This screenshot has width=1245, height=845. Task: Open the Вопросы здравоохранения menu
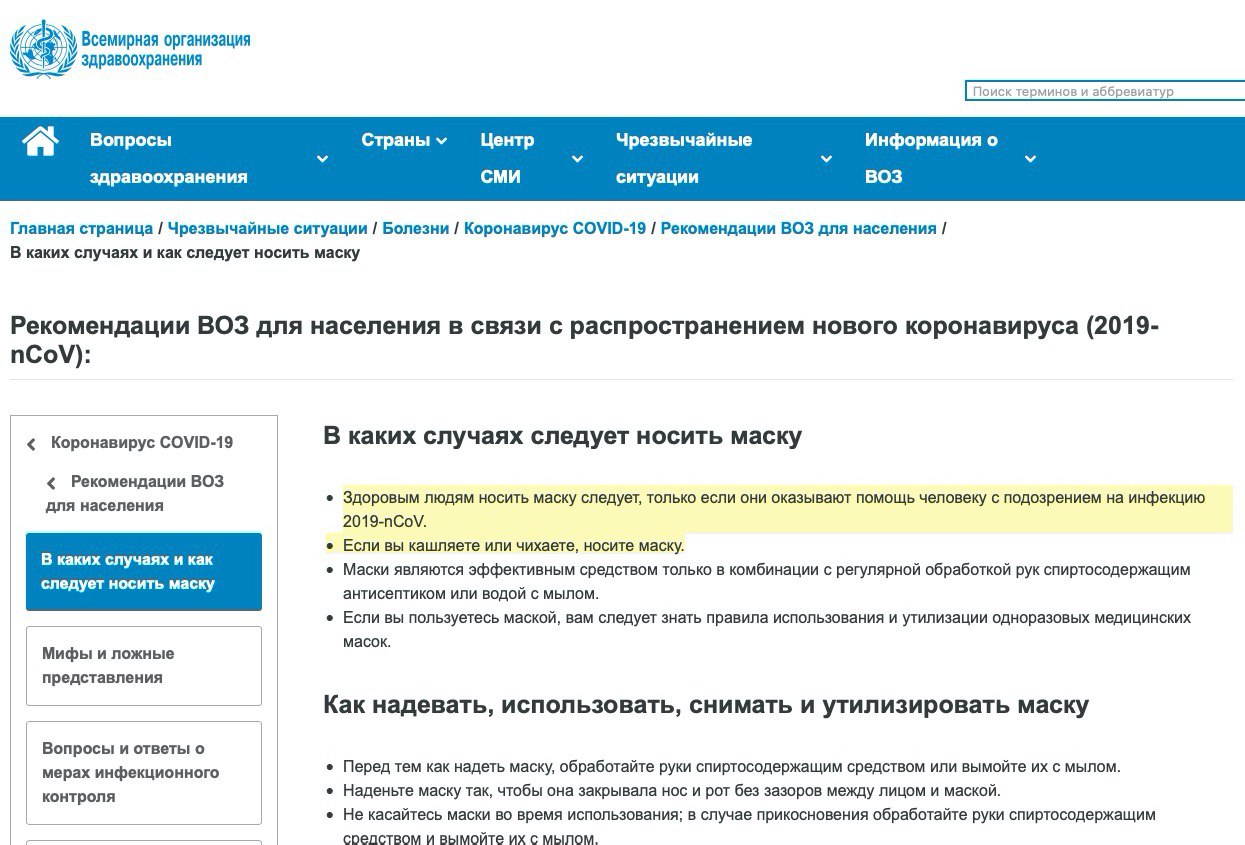pos(168,158)
